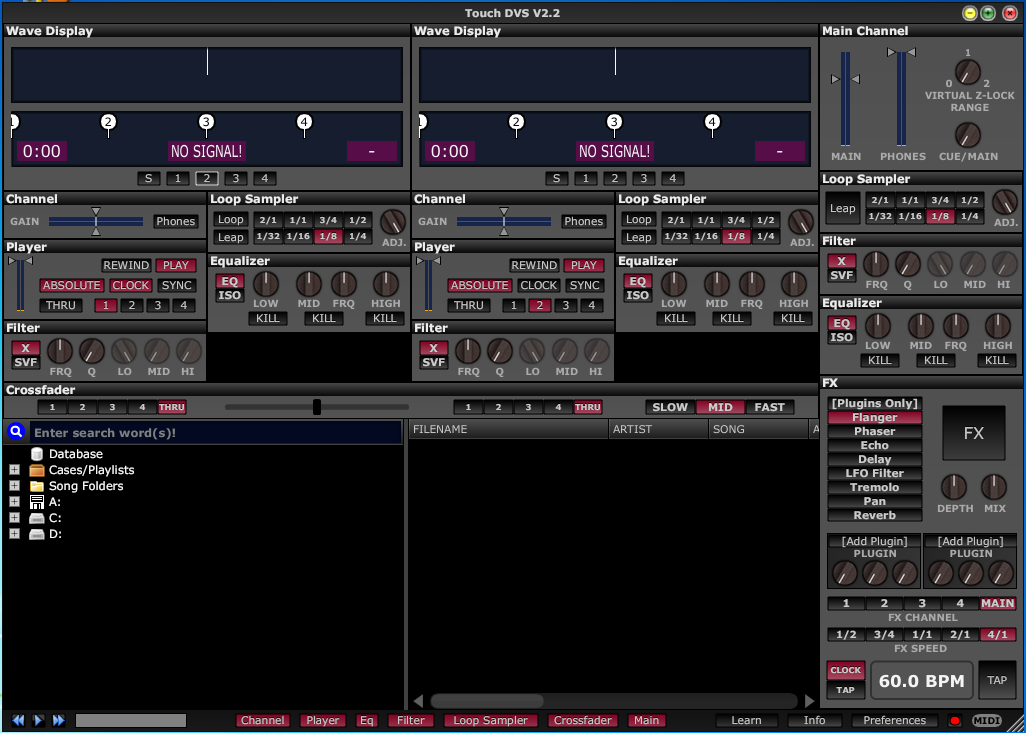Toggle the Loop Sampler panel tab in bottom bar
Viewport: 1026px width, 733px height.
tap(491, 720)
